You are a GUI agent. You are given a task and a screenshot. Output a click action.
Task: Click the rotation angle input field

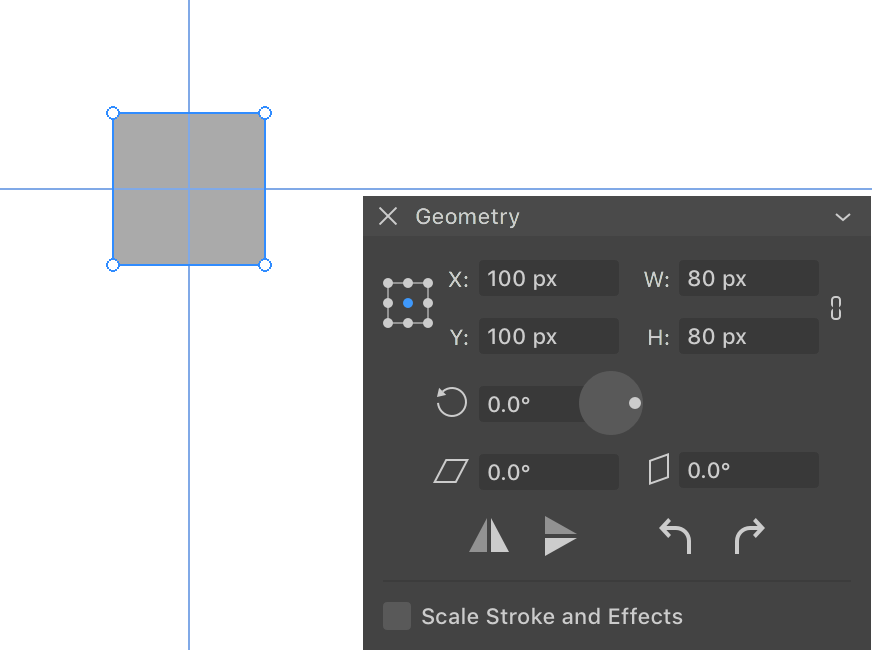(529, 404)
